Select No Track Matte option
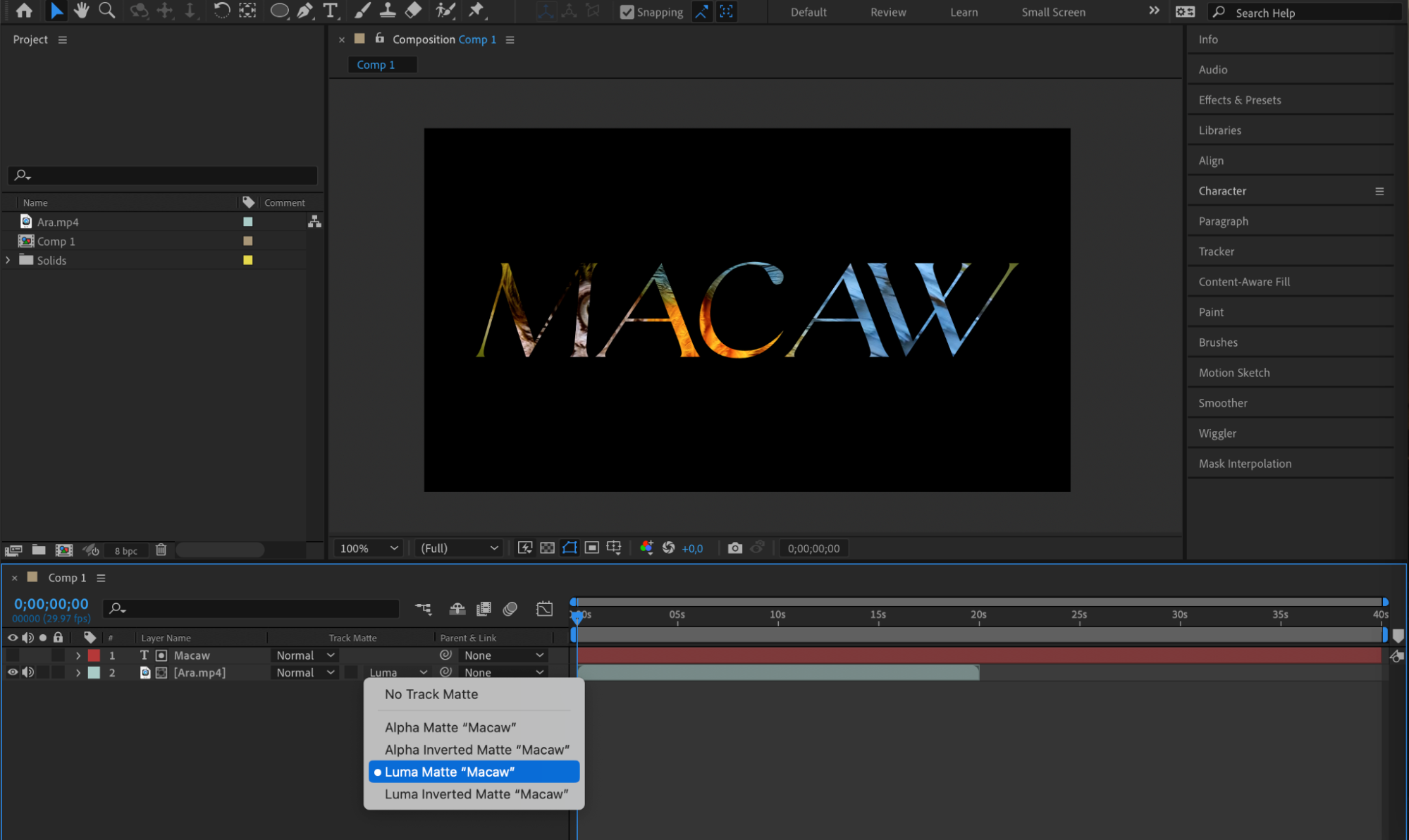Image resolution: width=1409 pixels, height=840 pixels. pos(431,694)
